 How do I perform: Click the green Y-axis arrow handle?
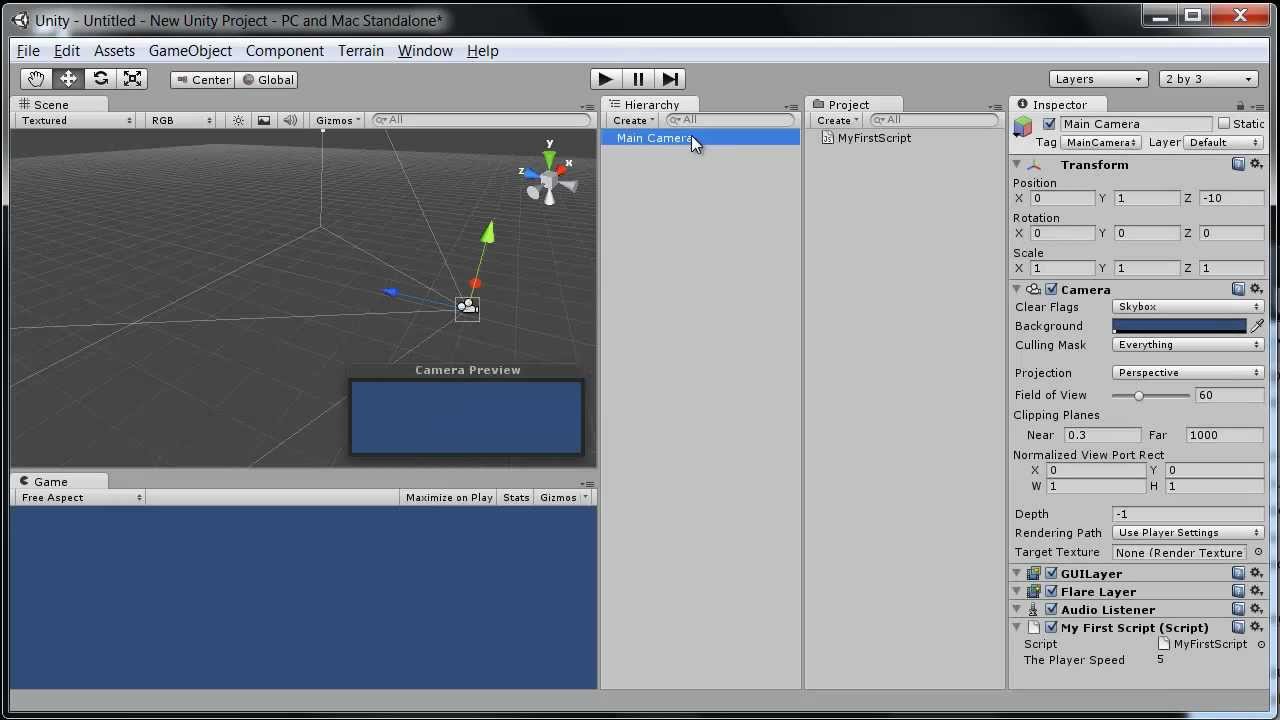click(x=487, y=233)
